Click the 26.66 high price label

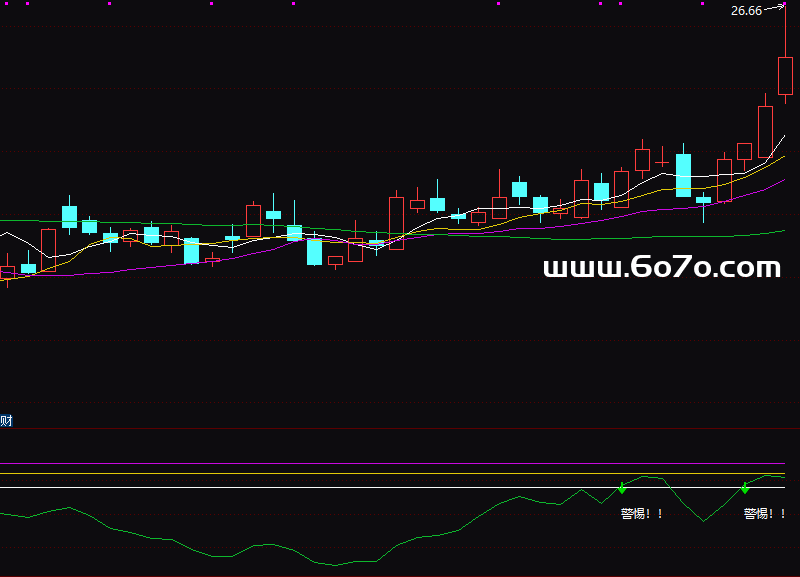pos(746,11)
